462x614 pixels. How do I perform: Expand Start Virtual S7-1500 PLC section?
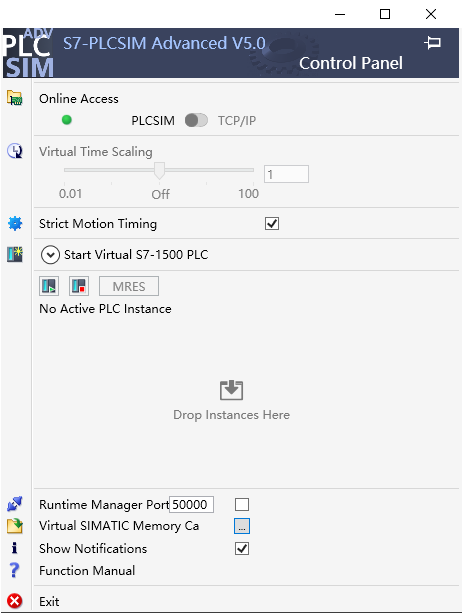[x=50, y=255]
